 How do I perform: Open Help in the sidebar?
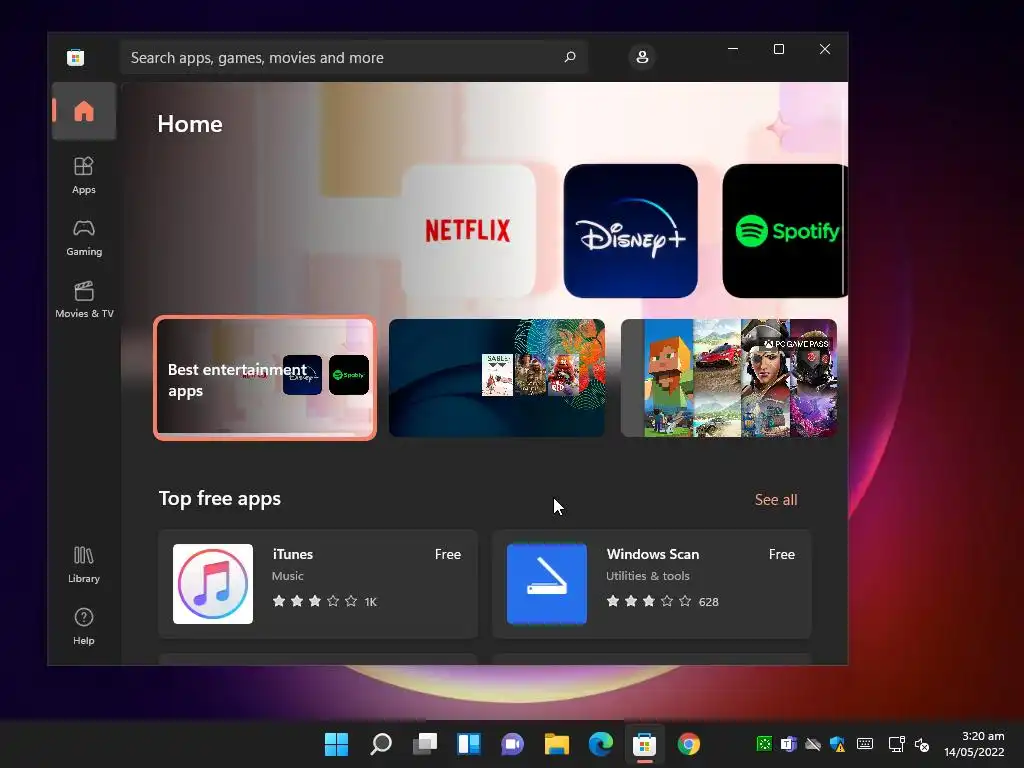pos(84,627)
